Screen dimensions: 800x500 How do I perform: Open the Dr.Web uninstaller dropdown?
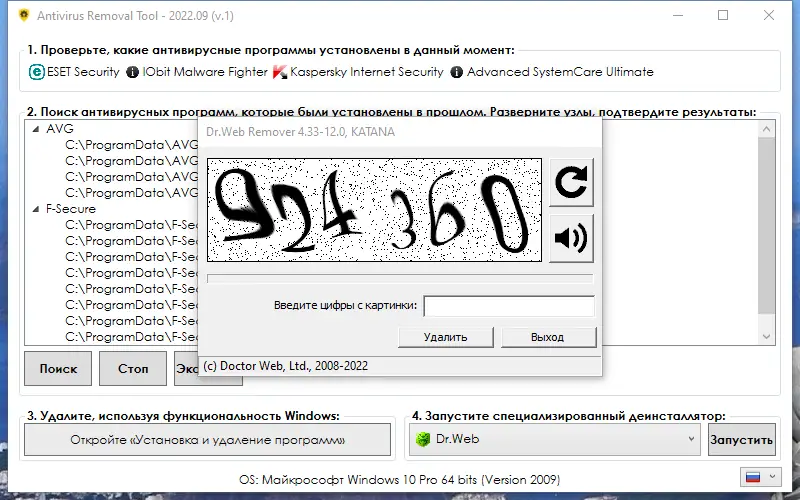(691, 439)
